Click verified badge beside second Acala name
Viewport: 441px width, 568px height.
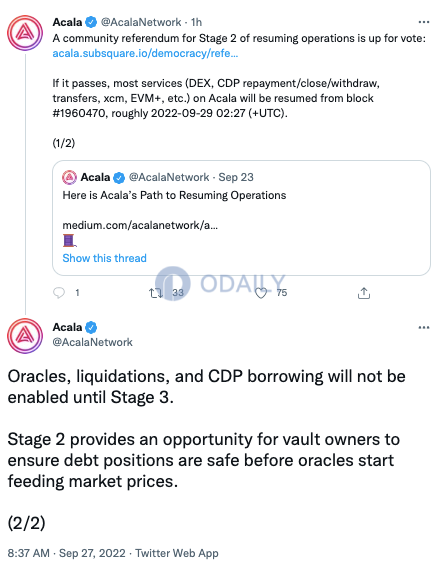pos(91,327)
